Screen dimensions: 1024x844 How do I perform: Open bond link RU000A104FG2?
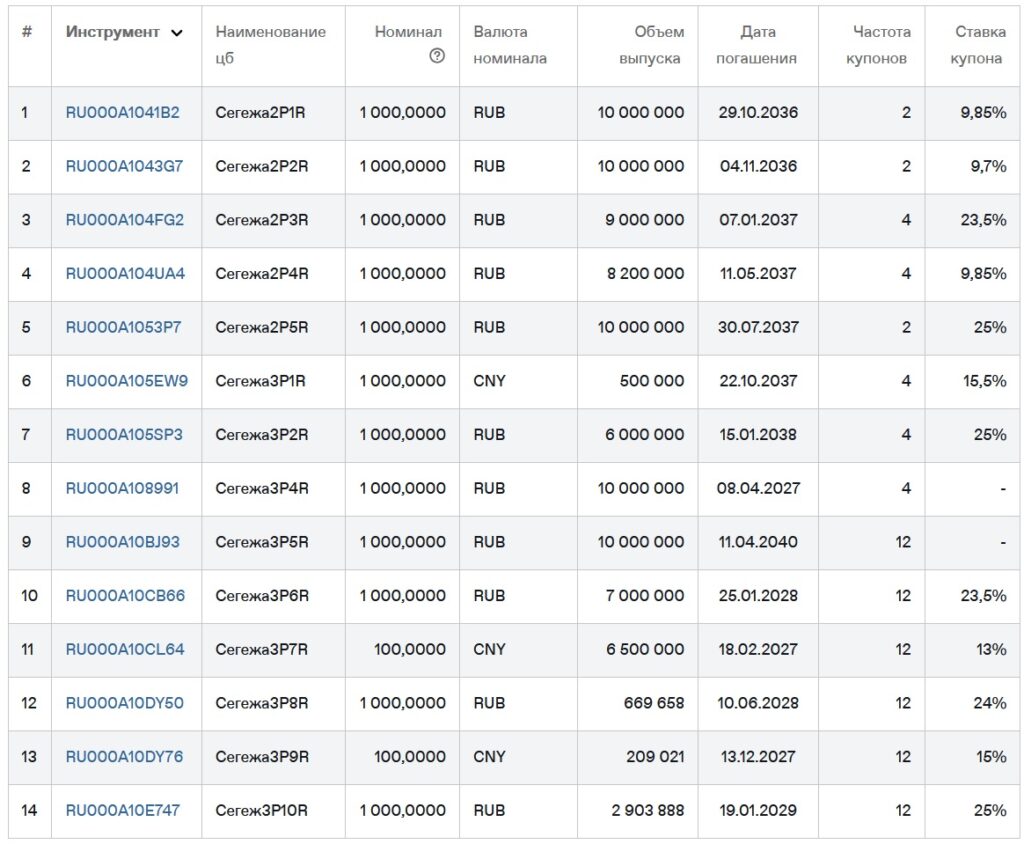[x=125, y=219]
